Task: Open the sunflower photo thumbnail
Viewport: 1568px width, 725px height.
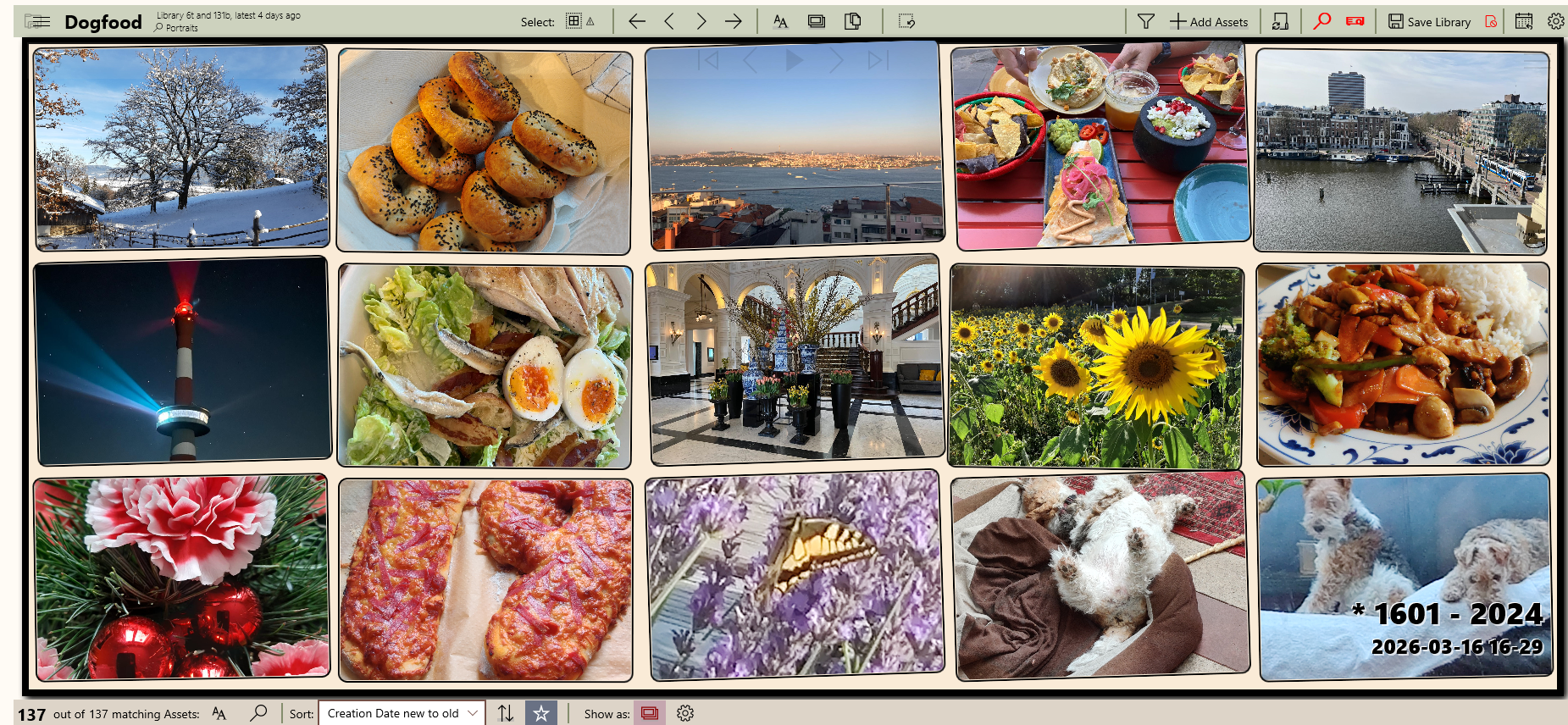Action: pyautogui.click(x=1096, y=366)
